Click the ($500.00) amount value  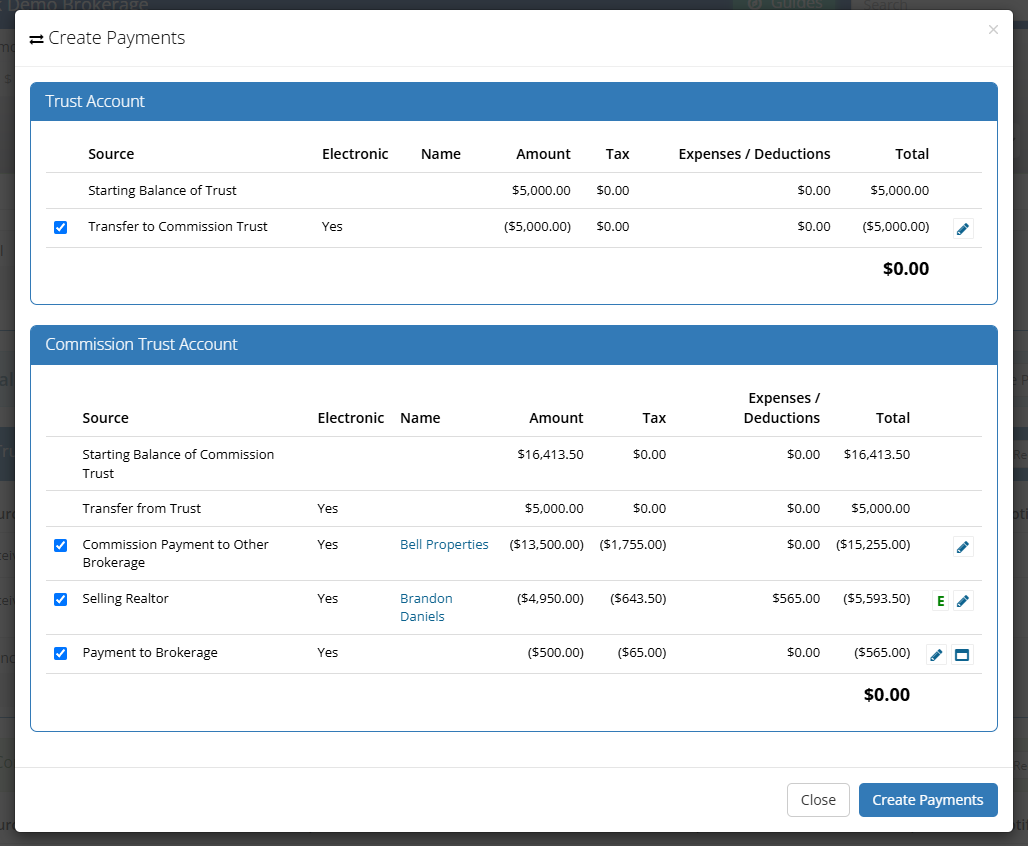tap(555, 653)
